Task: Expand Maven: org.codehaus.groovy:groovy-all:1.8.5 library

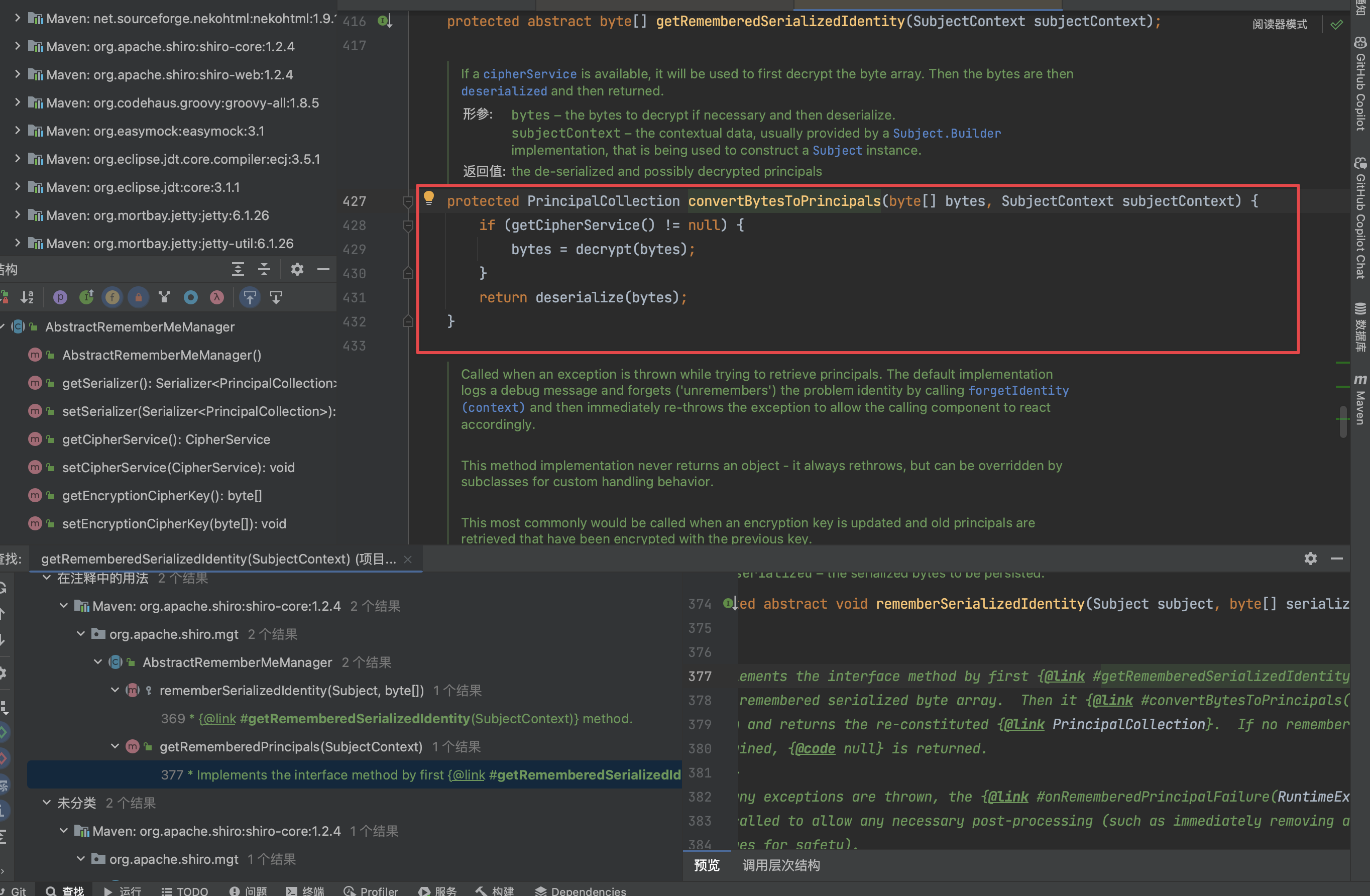Action: click(x=17, y=102)
